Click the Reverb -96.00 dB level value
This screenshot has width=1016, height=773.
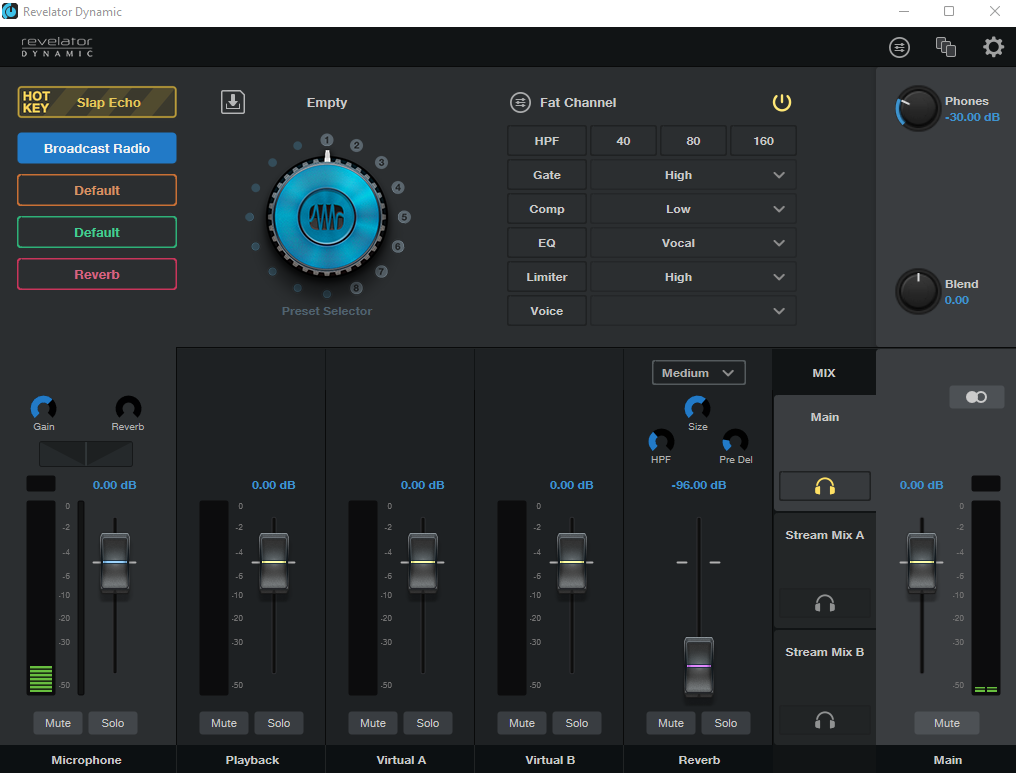[698, 485]
